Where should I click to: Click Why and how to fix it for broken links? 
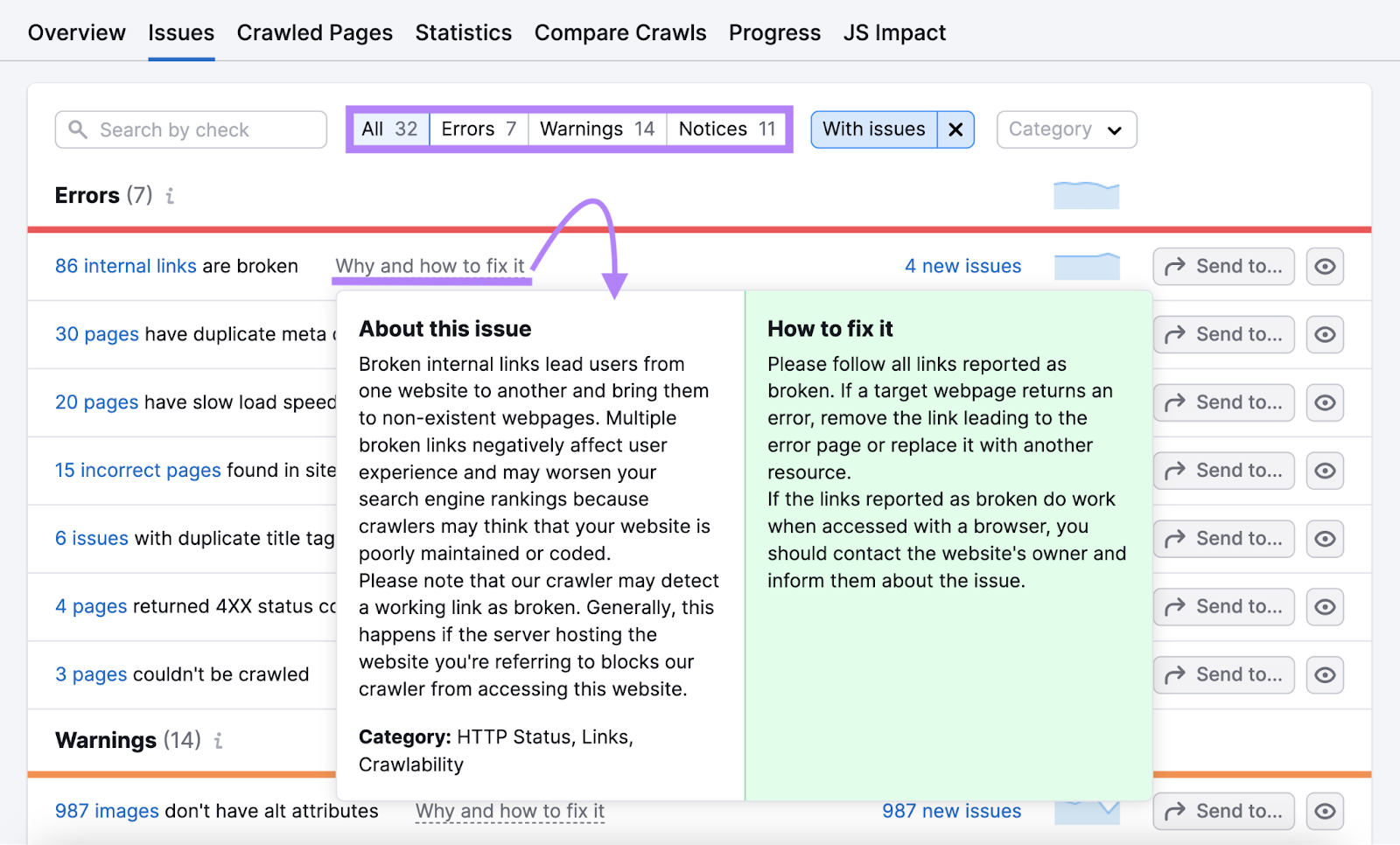[x=430, y=266]
